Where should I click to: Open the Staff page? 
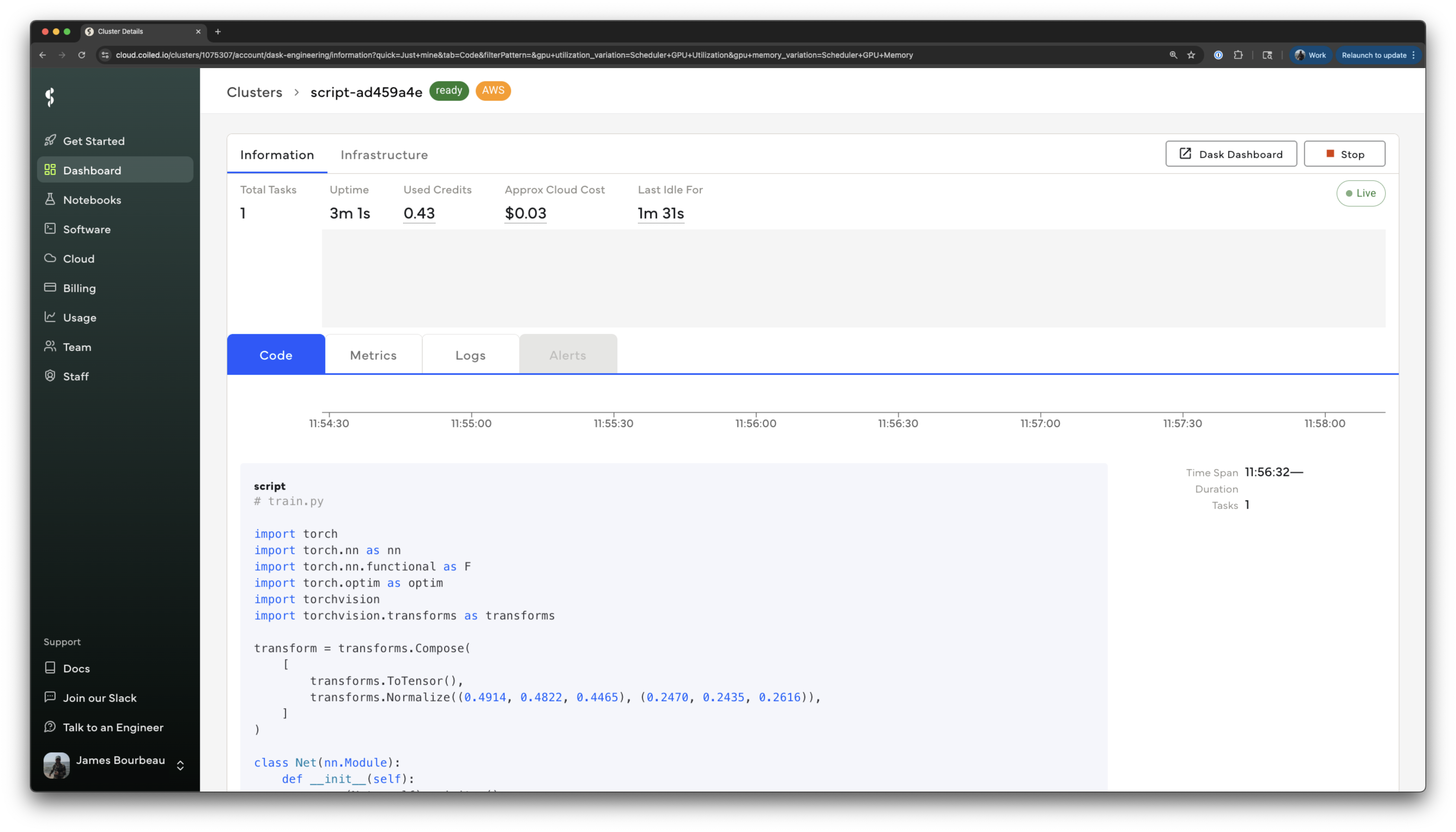[x=115, y=376]
